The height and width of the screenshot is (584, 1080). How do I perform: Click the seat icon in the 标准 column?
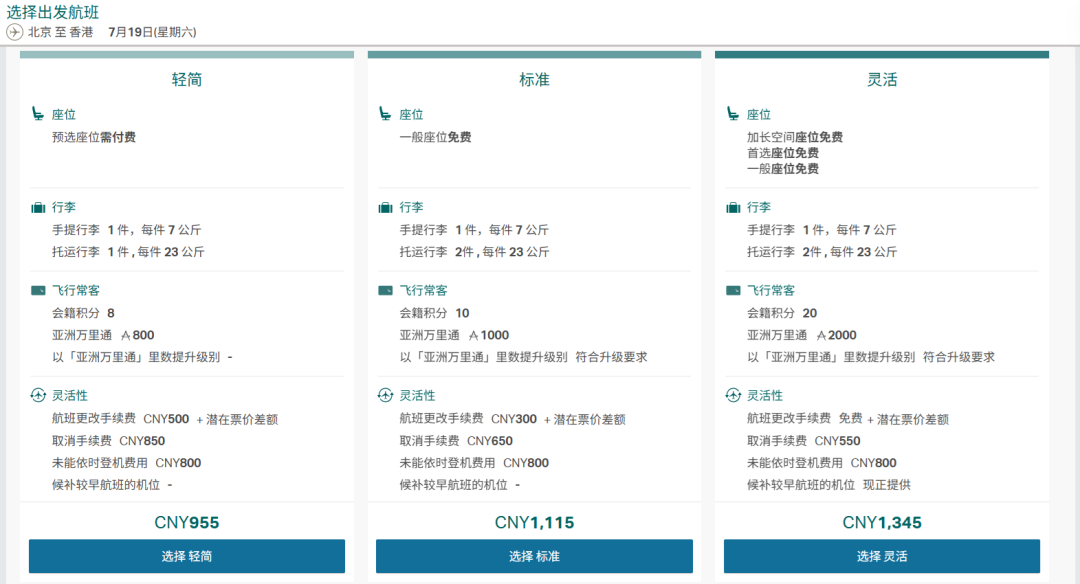click(386, 113)
